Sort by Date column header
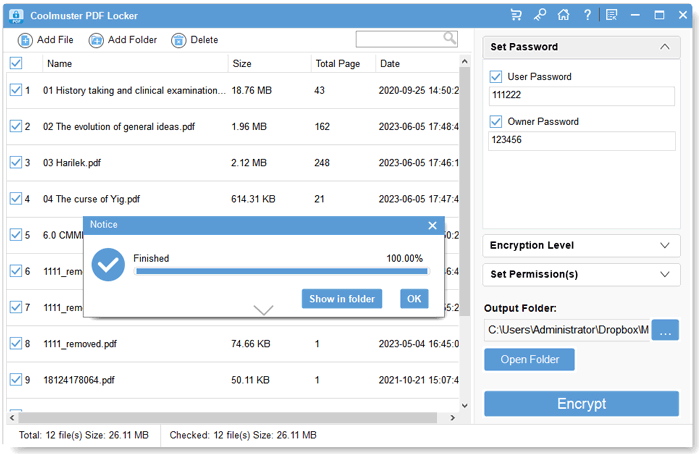700x454 pixels. [390, 63]
